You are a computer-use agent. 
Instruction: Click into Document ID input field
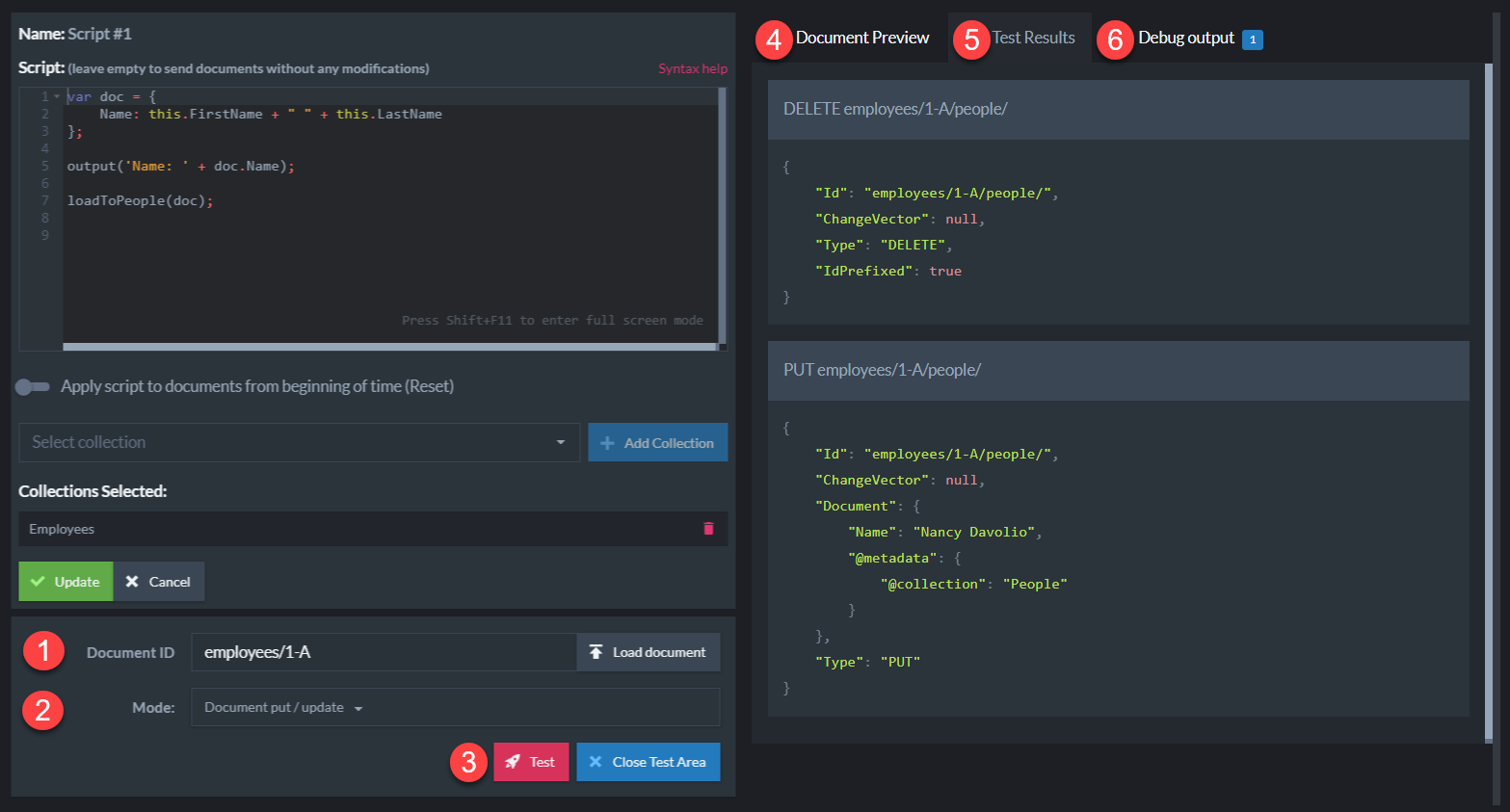(x=384, y=652)
